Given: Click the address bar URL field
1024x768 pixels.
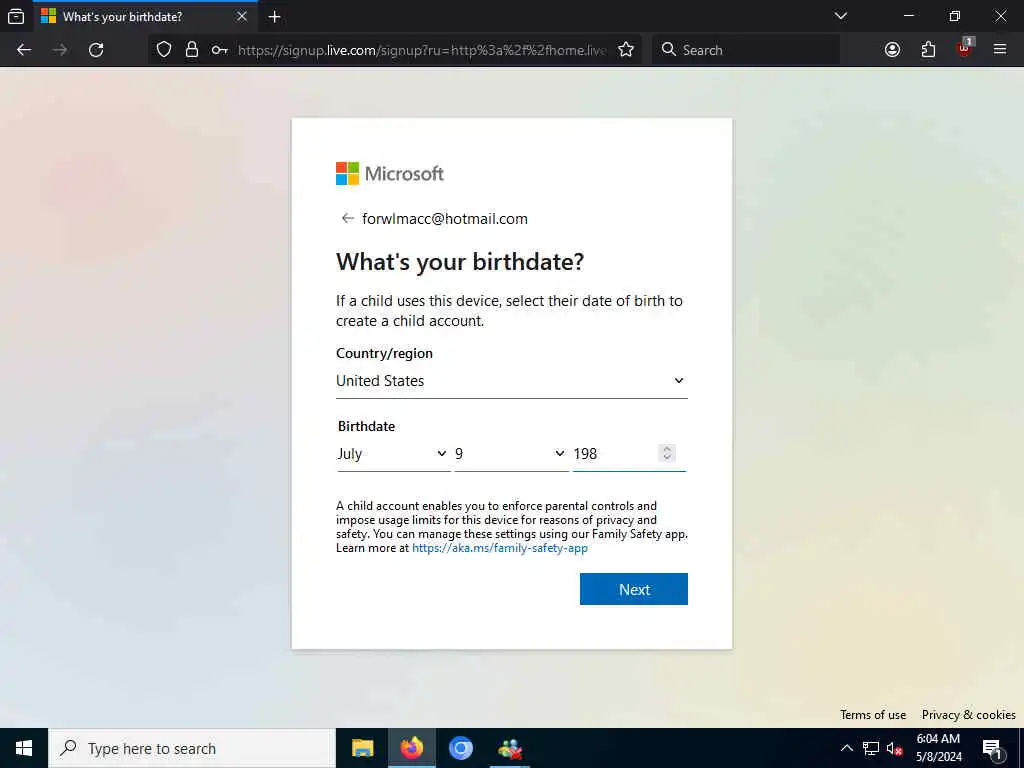Looking at the screenshot, I should tap(422, 50).
